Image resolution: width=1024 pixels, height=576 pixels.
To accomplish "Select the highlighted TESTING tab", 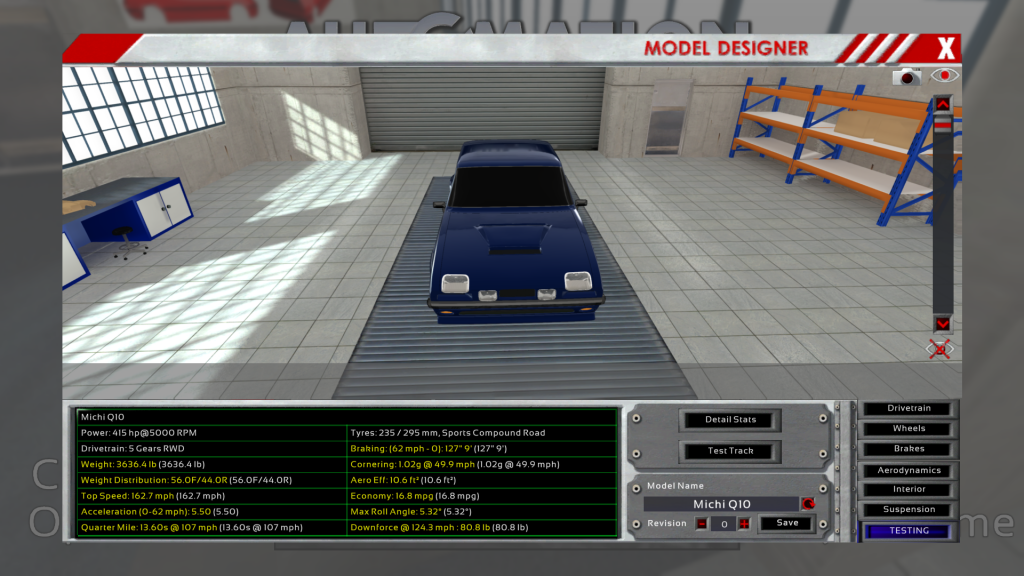I will click(x=909, y=531).
